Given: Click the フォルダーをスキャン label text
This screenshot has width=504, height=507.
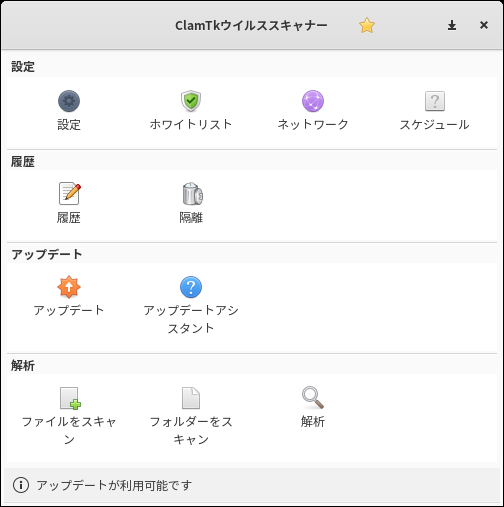Looking at the screenshot, I should [191, 430].
